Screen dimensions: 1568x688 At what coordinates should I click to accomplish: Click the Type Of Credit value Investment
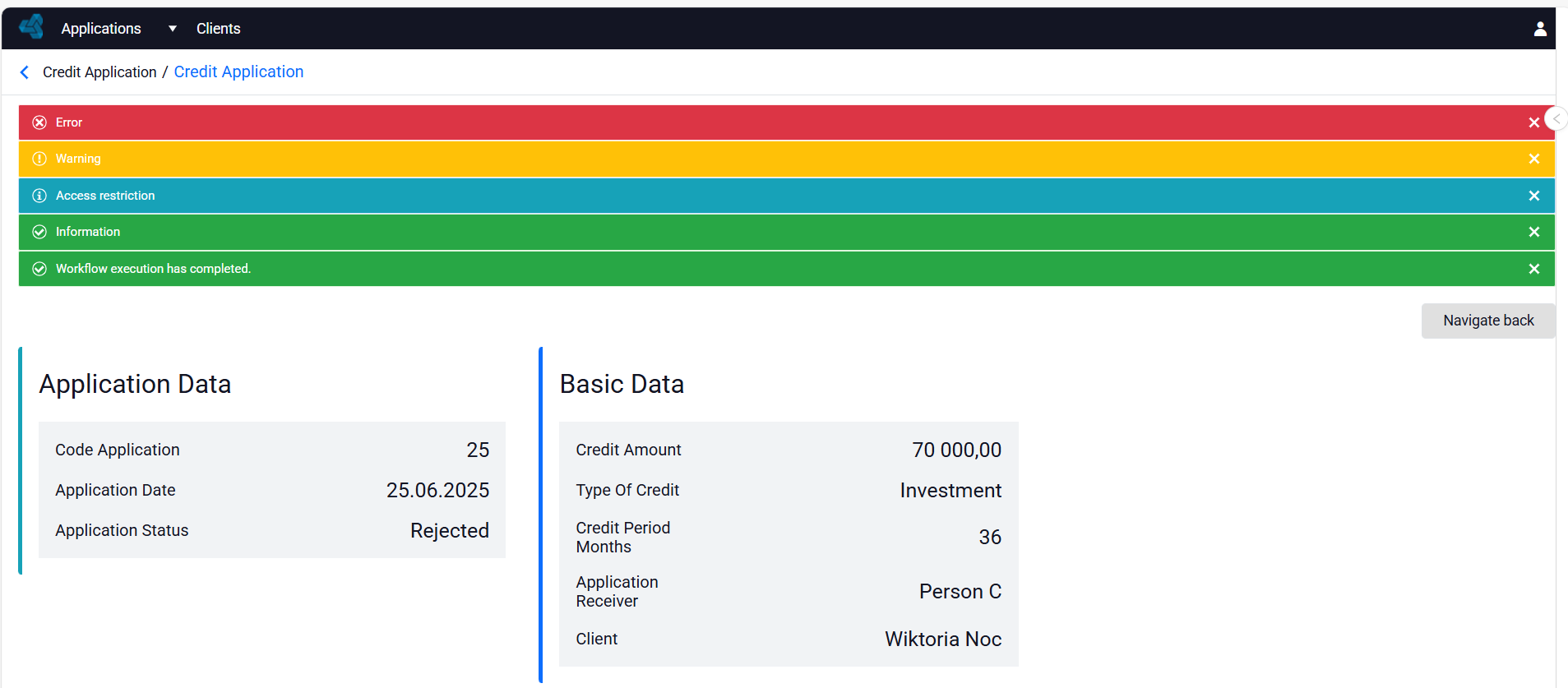(x=951, y=491)
